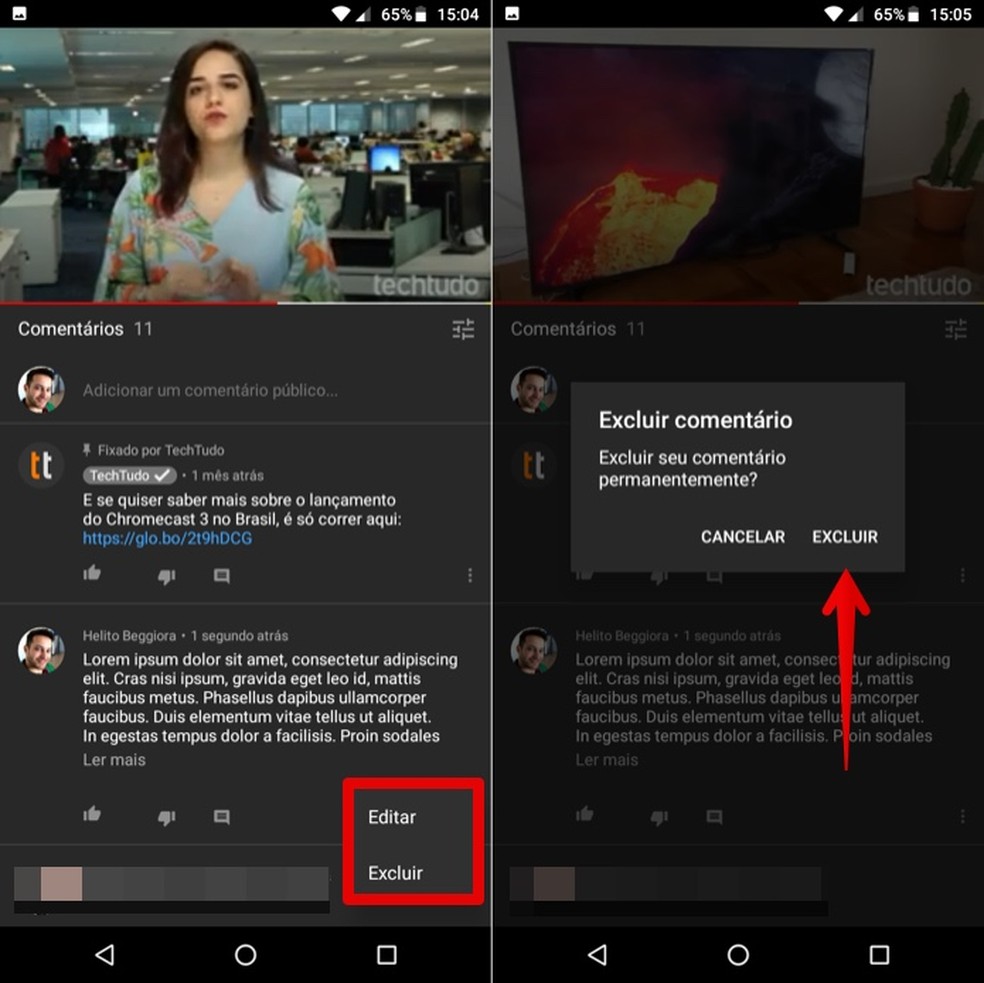The width and height of the screenshot is (984, 983).
Task: Open the glo.bo/2t9hDCG link
Action: (168, 538)
